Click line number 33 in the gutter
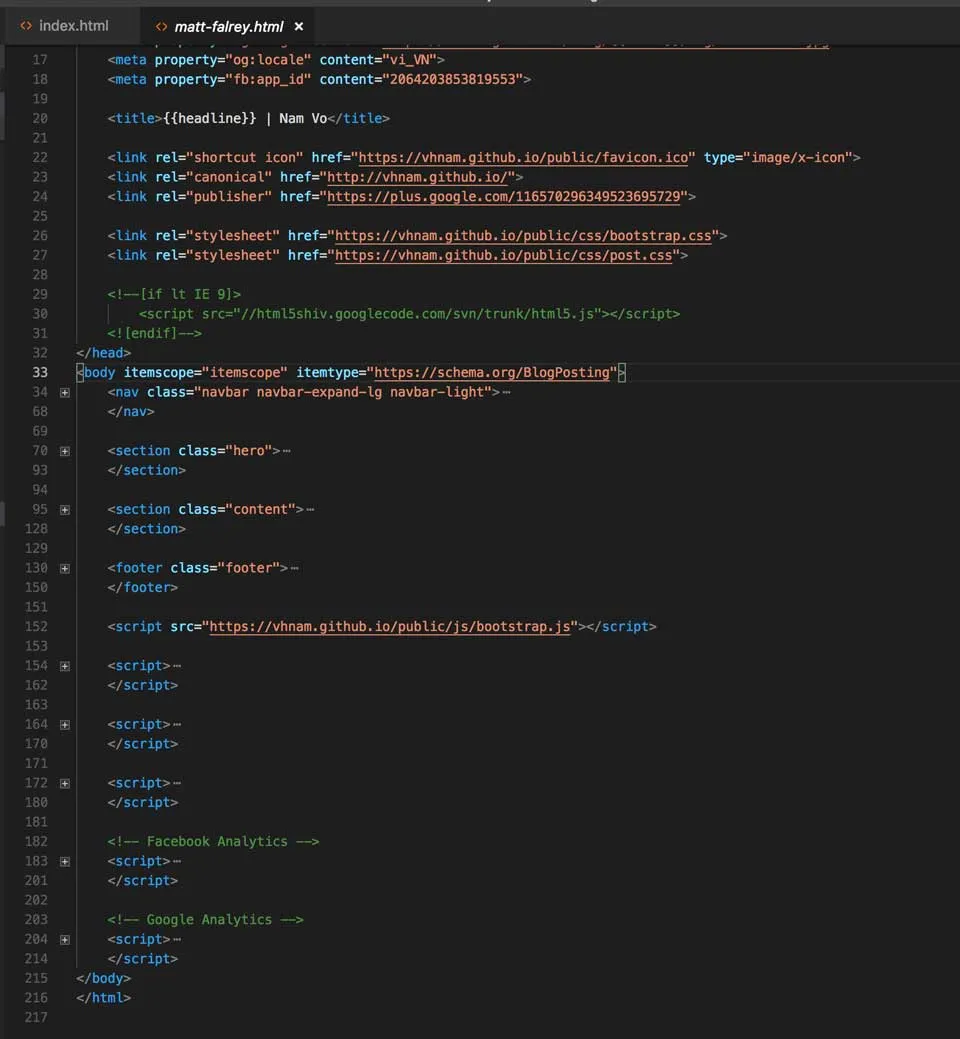Viewport: 960px width, 1039px height. point(40,373)
